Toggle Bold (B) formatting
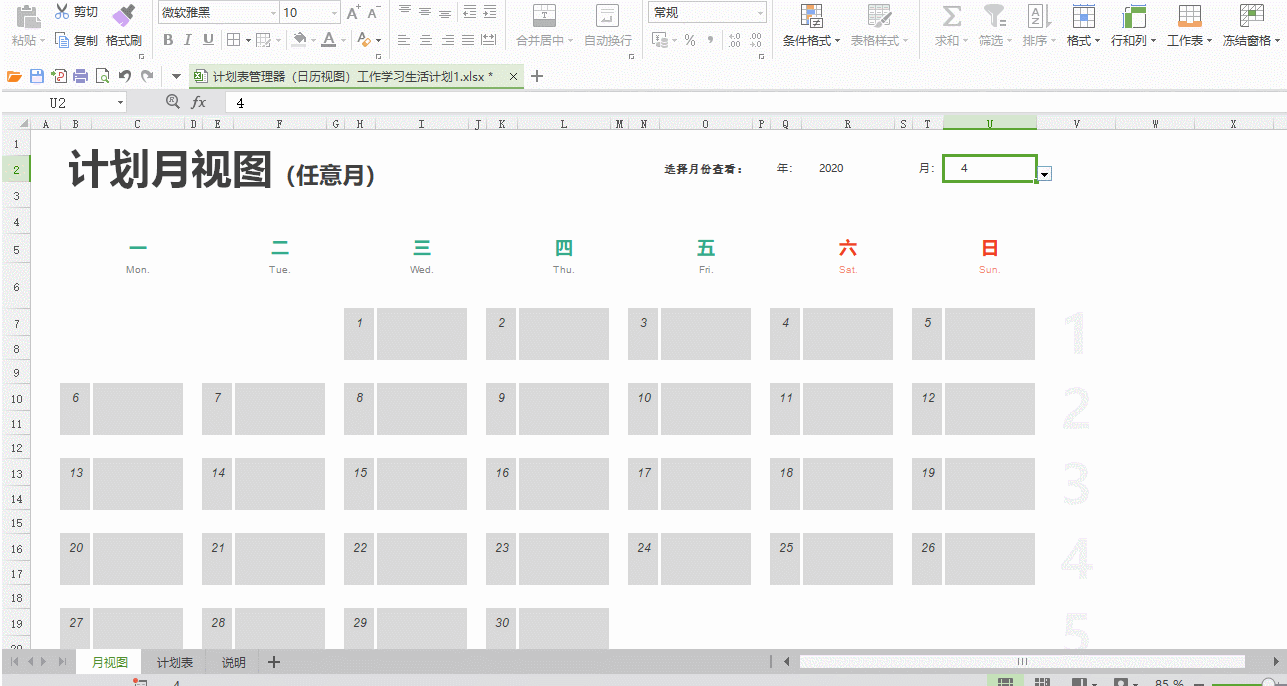Image resolution: width=1287 pixels, height=686 pixels. 168,40
